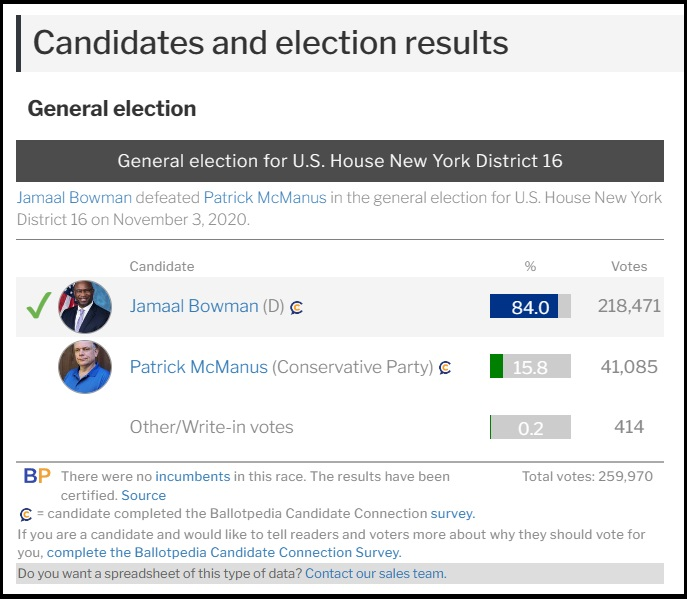Click Jamaal Bowman link in summary sentence
Viewport: 687px width, 599px height.
pos(74,198)
